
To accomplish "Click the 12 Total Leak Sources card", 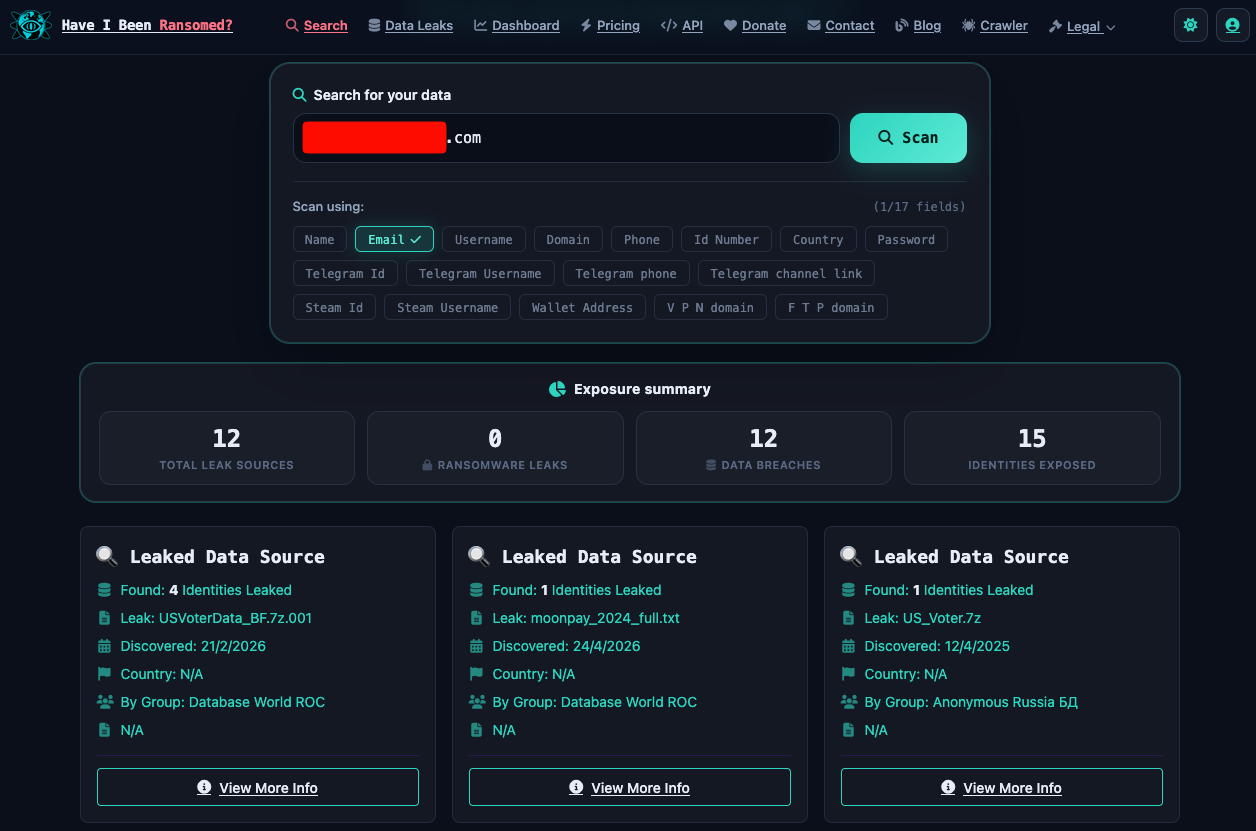I will [227, 448].
